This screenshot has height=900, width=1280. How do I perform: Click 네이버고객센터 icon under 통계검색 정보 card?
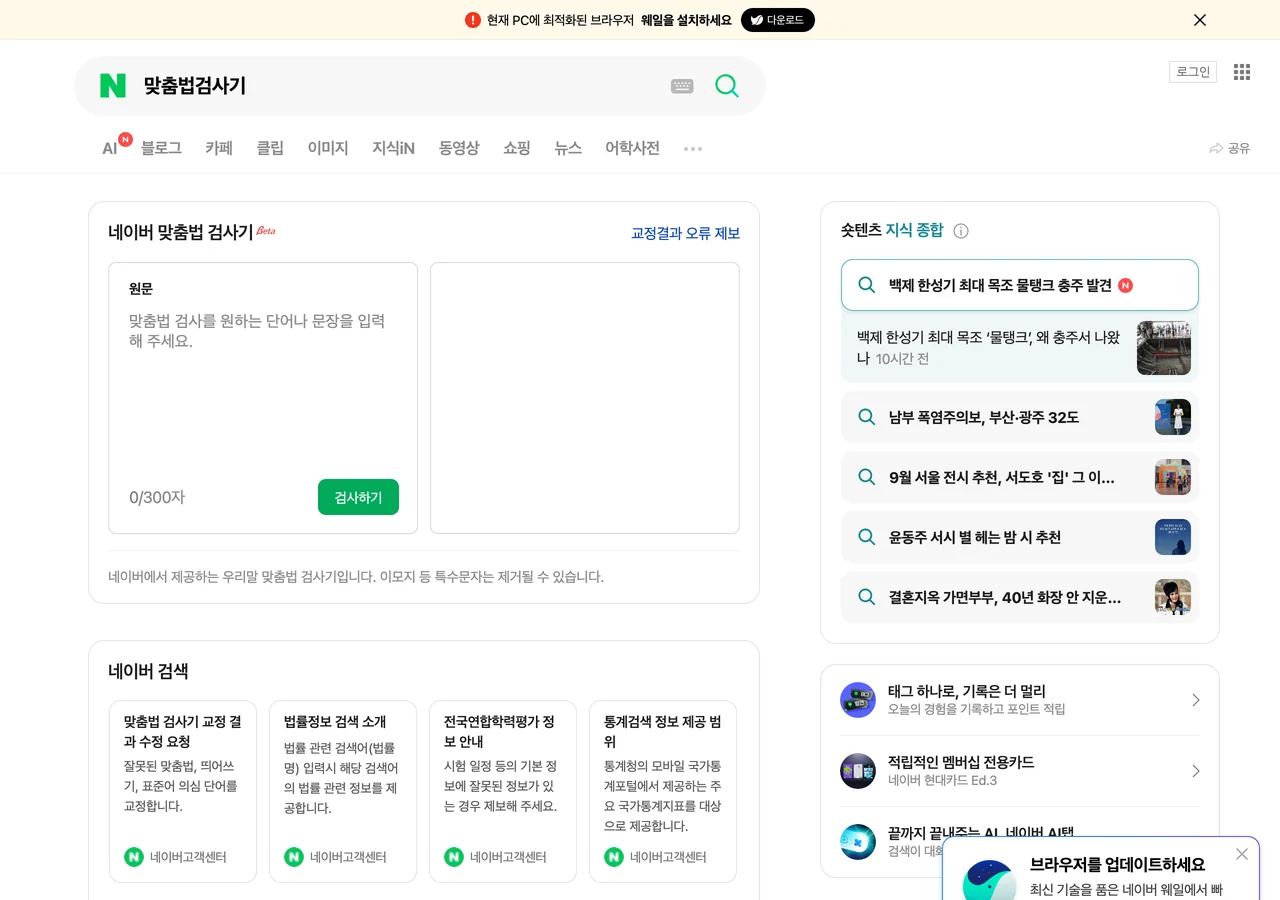(x=614, y=857)
